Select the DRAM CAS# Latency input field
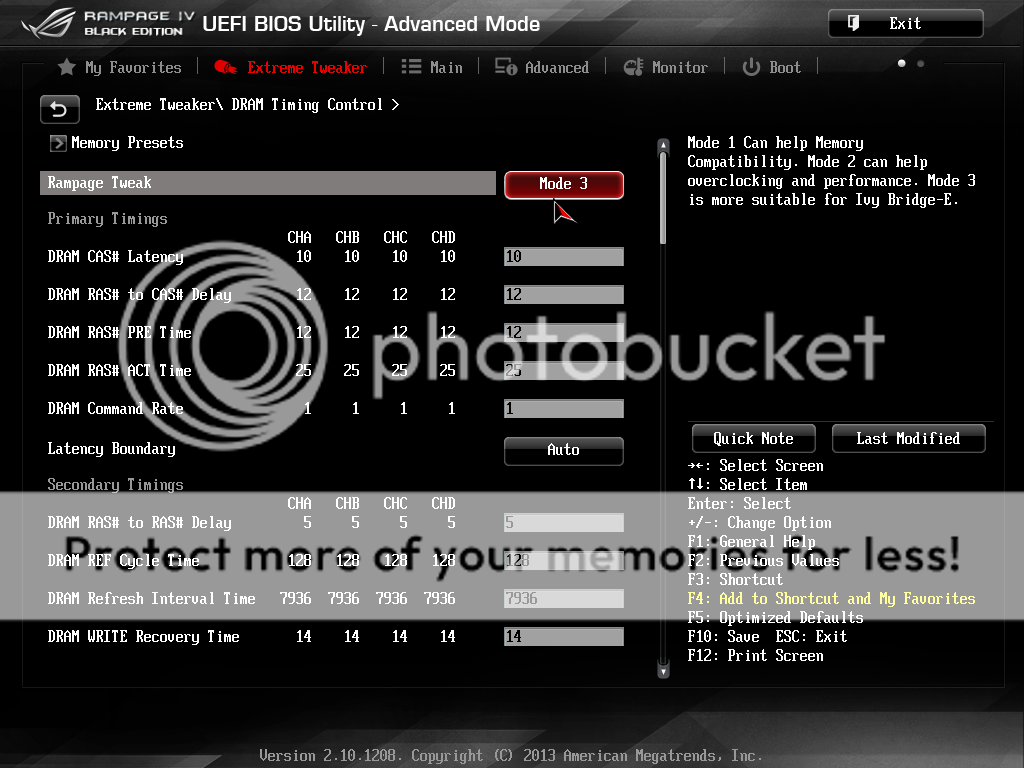Image resolution: width=1024 pixels, height=768 pixels. click(x=563, y=257)
